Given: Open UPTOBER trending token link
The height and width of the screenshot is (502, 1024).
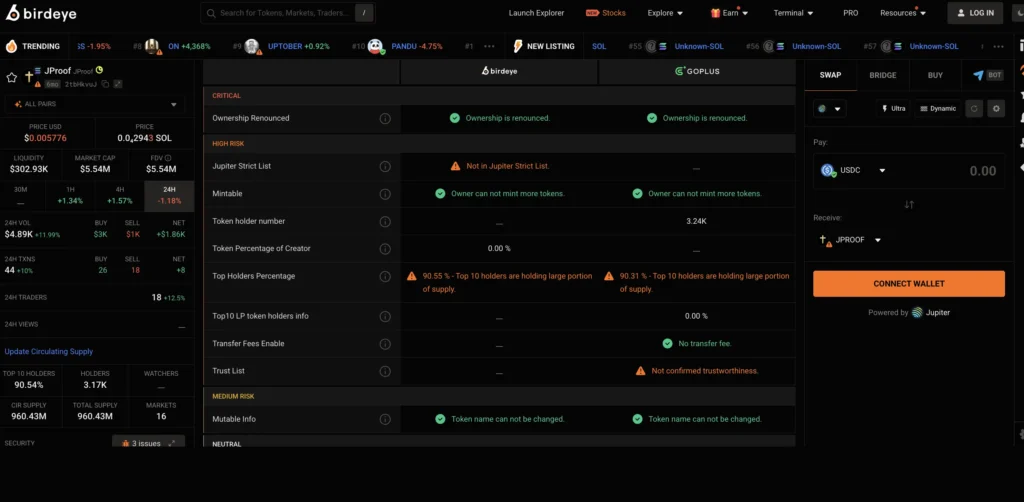Looking at the screenshot, I should 283,46.
